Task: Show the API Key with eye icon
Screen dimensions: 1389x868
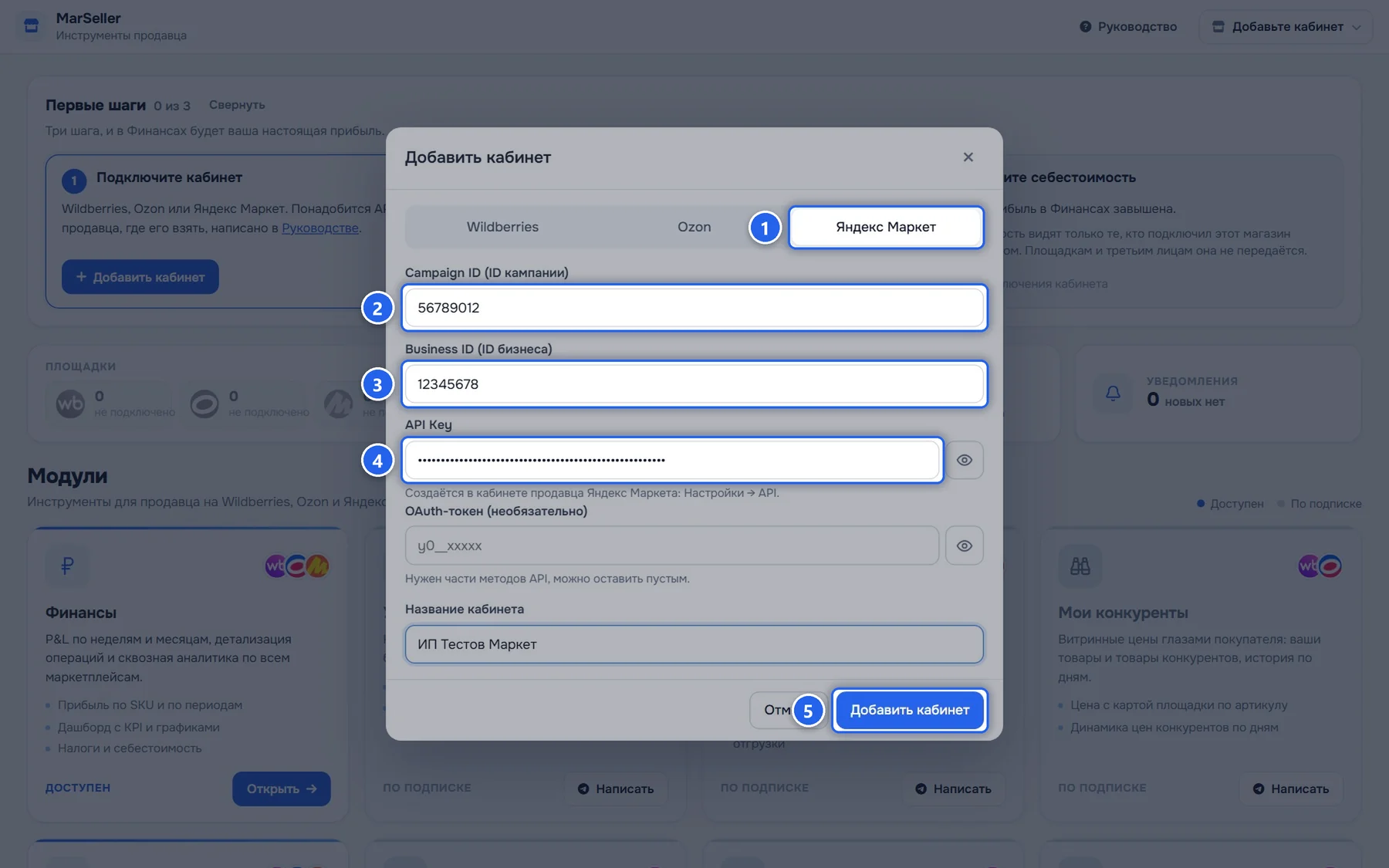Action: tap(965, 460)
